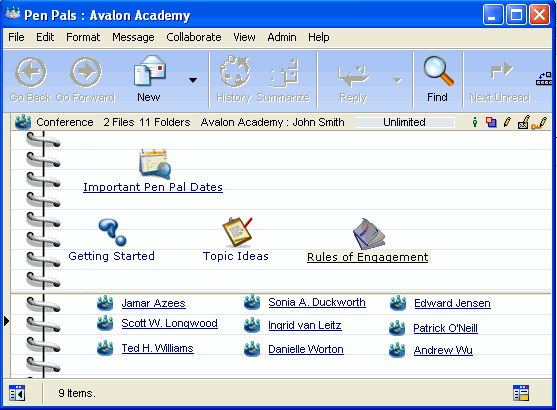Open Important Pen Pal Dates calendar icon
557x410 pixels.
coord(155,164)
